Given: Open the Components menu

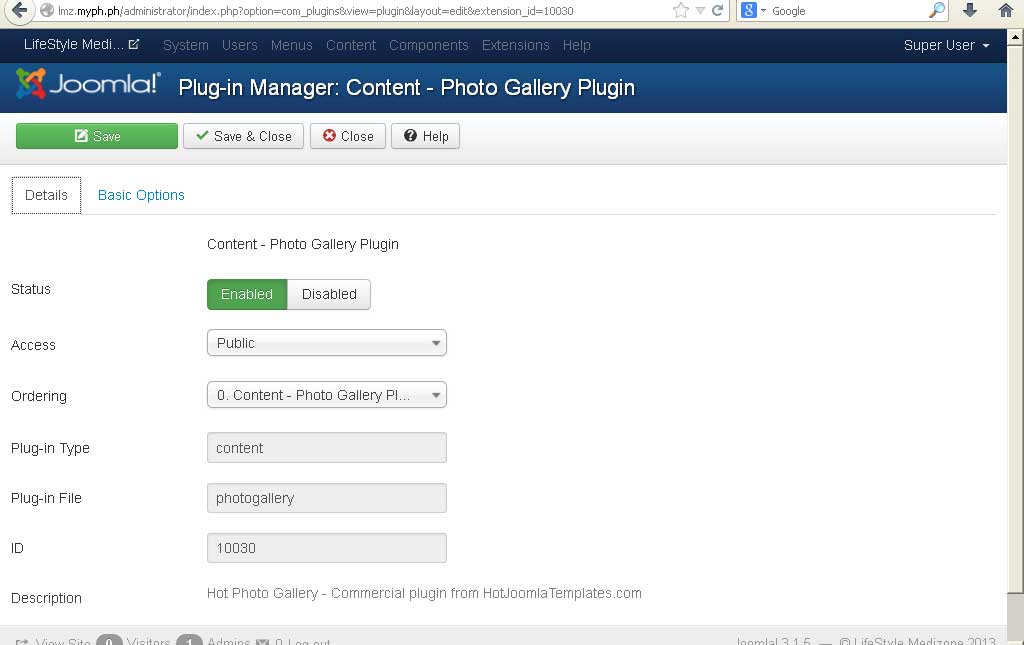Looking at the screenshot, I should (428, 45).
